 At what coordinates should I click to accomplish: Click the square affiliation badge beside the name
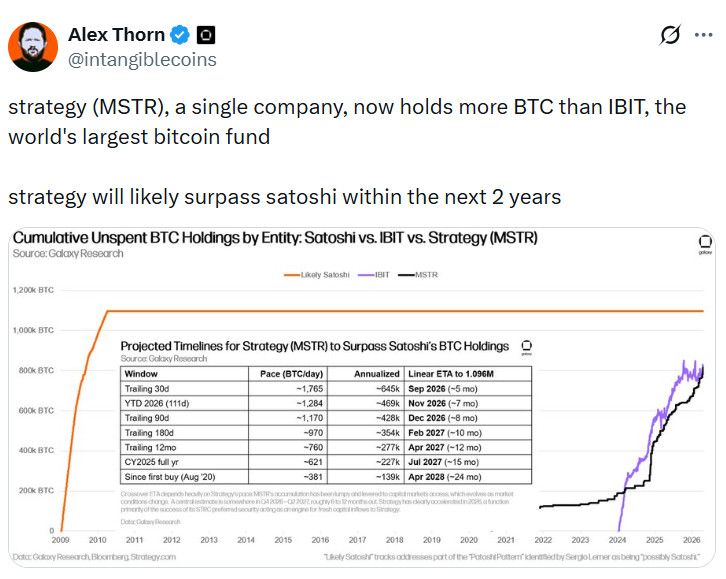coord(206,35)
